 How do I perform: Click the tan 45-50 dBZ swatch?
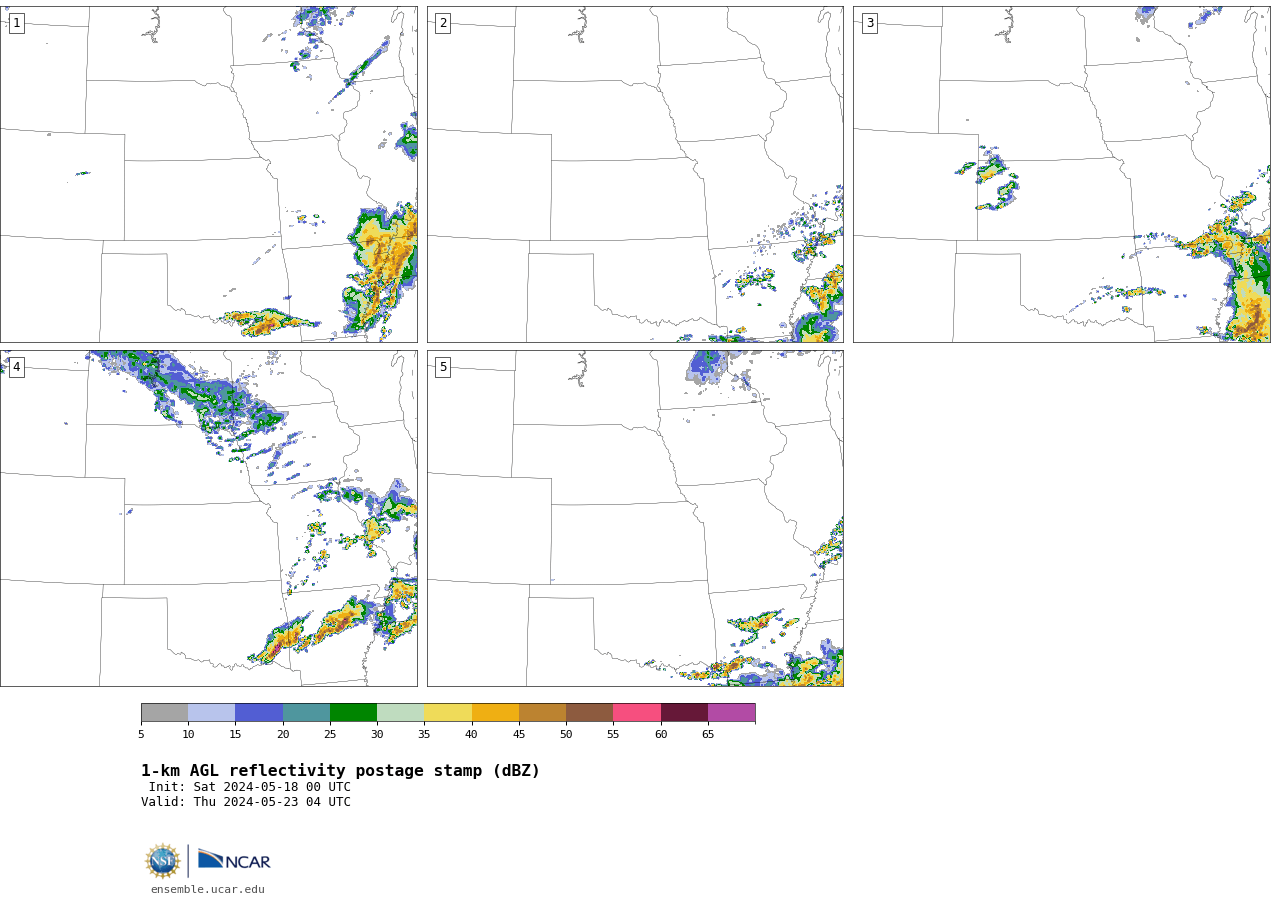click(542, 713)
